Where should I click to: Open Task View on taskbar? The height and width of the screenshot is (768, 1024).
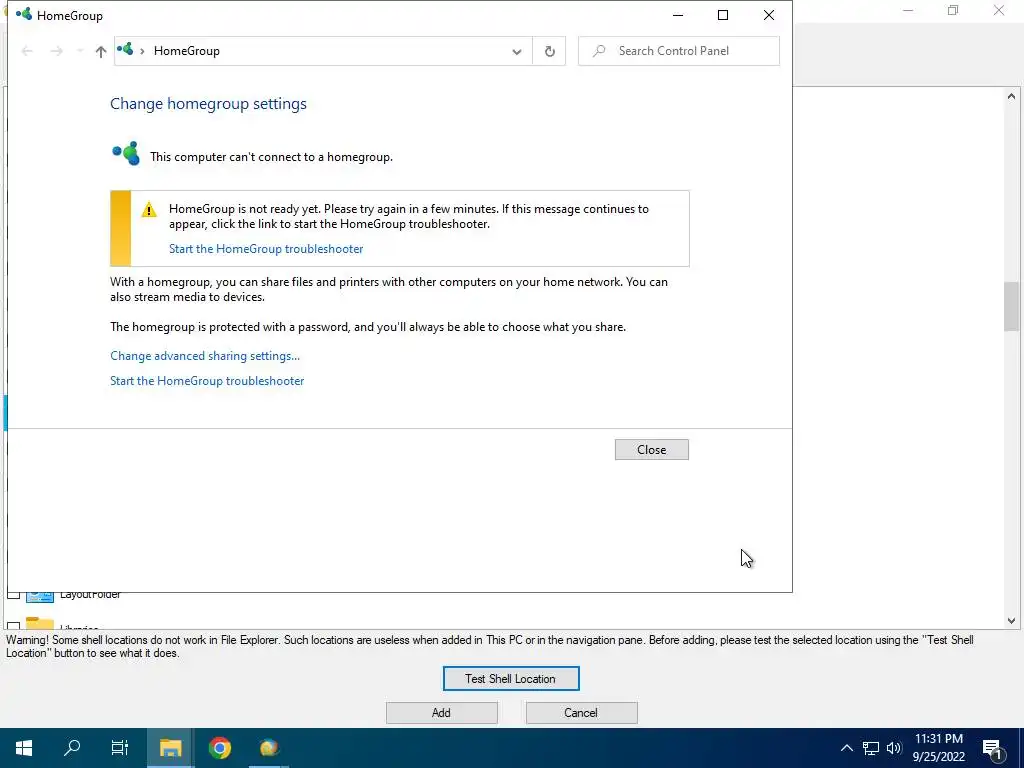[120, 748]
